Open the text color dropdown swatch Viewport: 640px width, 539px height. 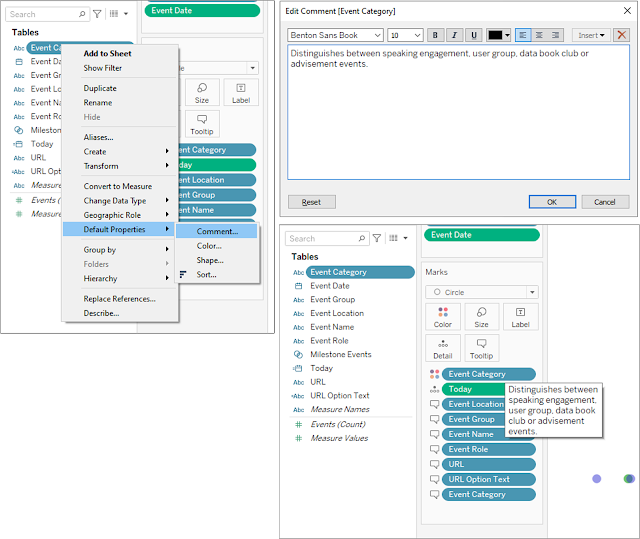pos(499,35)
